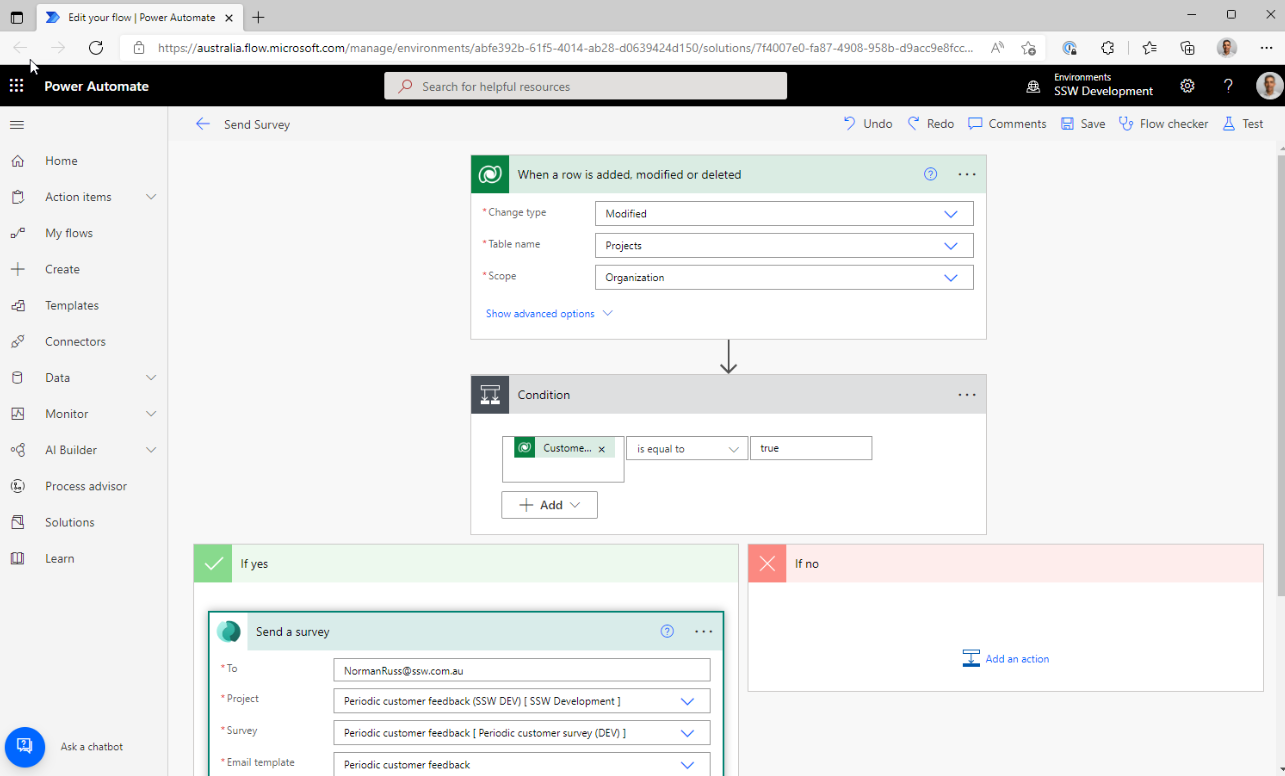Viewport: 1285px width, 776px height.
Task: Remove the Customer token from condition
Action: pos(602,449)
